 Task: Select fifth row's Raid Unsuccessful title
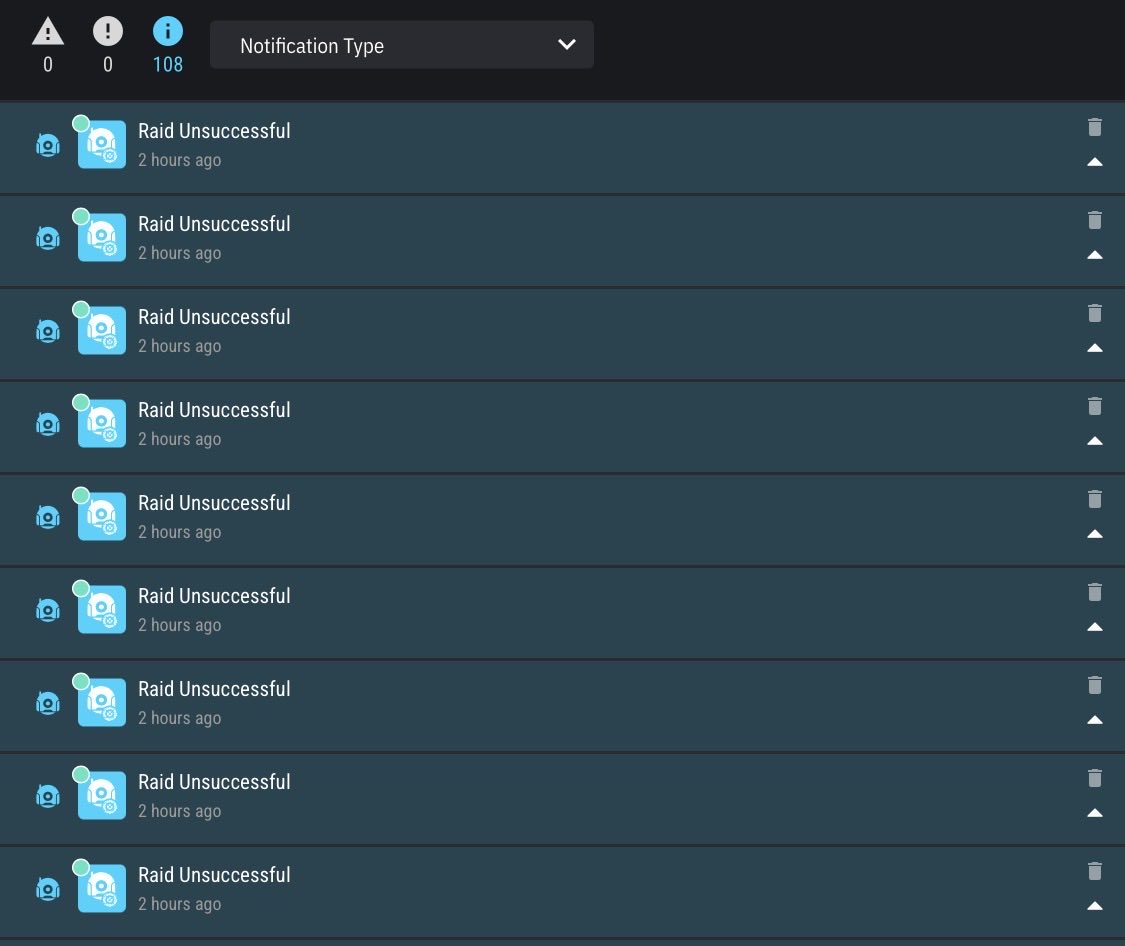pyautogui.click(x=215, y=503)
